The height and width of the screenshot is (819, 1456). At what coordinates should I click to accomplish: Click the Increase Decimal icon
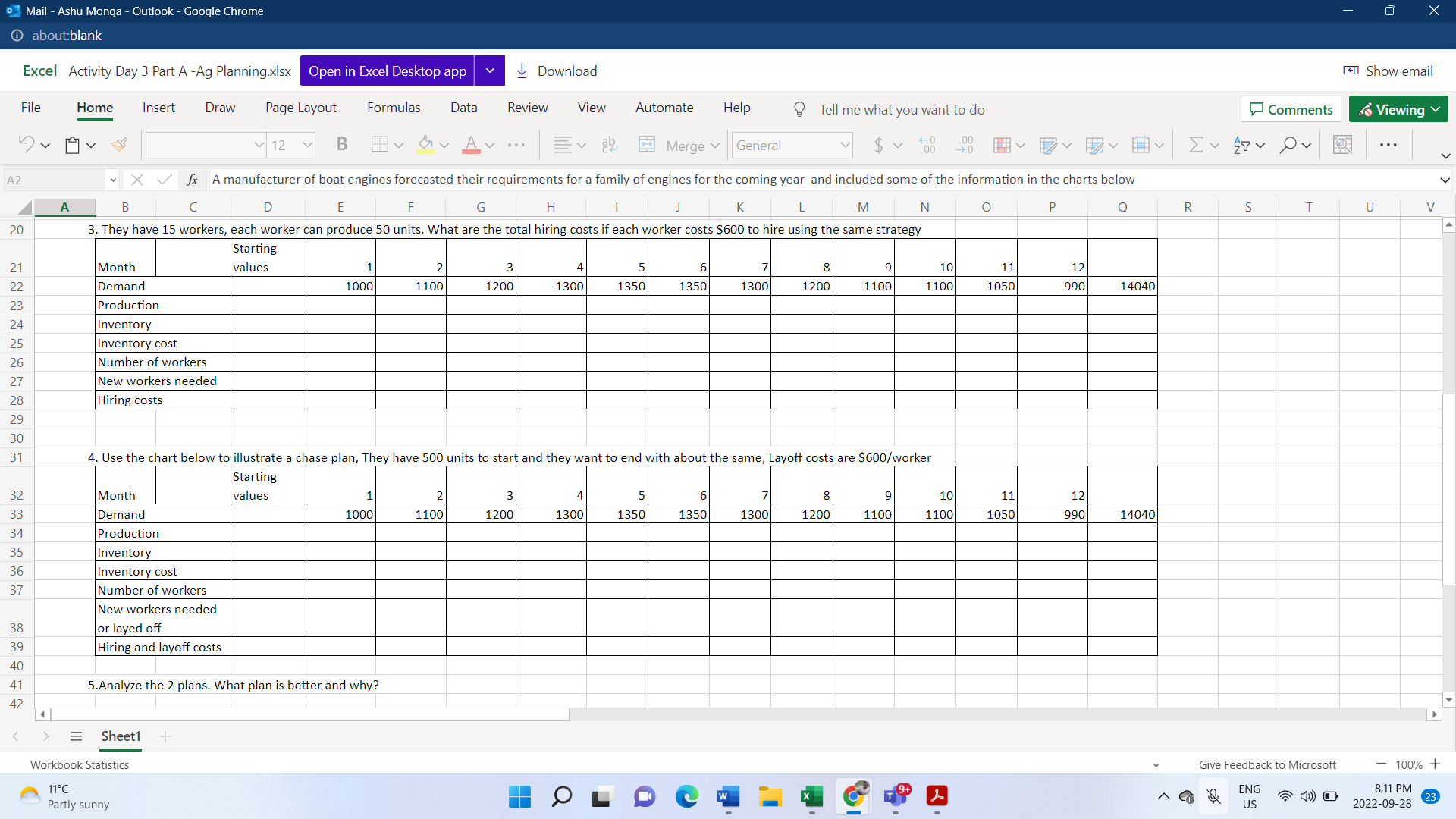[x=927, y=144]
